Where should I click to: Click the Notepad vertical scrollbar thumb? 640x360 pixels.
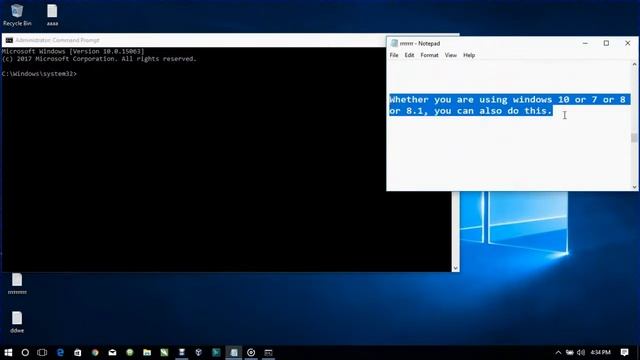pyautogui.click(x=634, y=138)
